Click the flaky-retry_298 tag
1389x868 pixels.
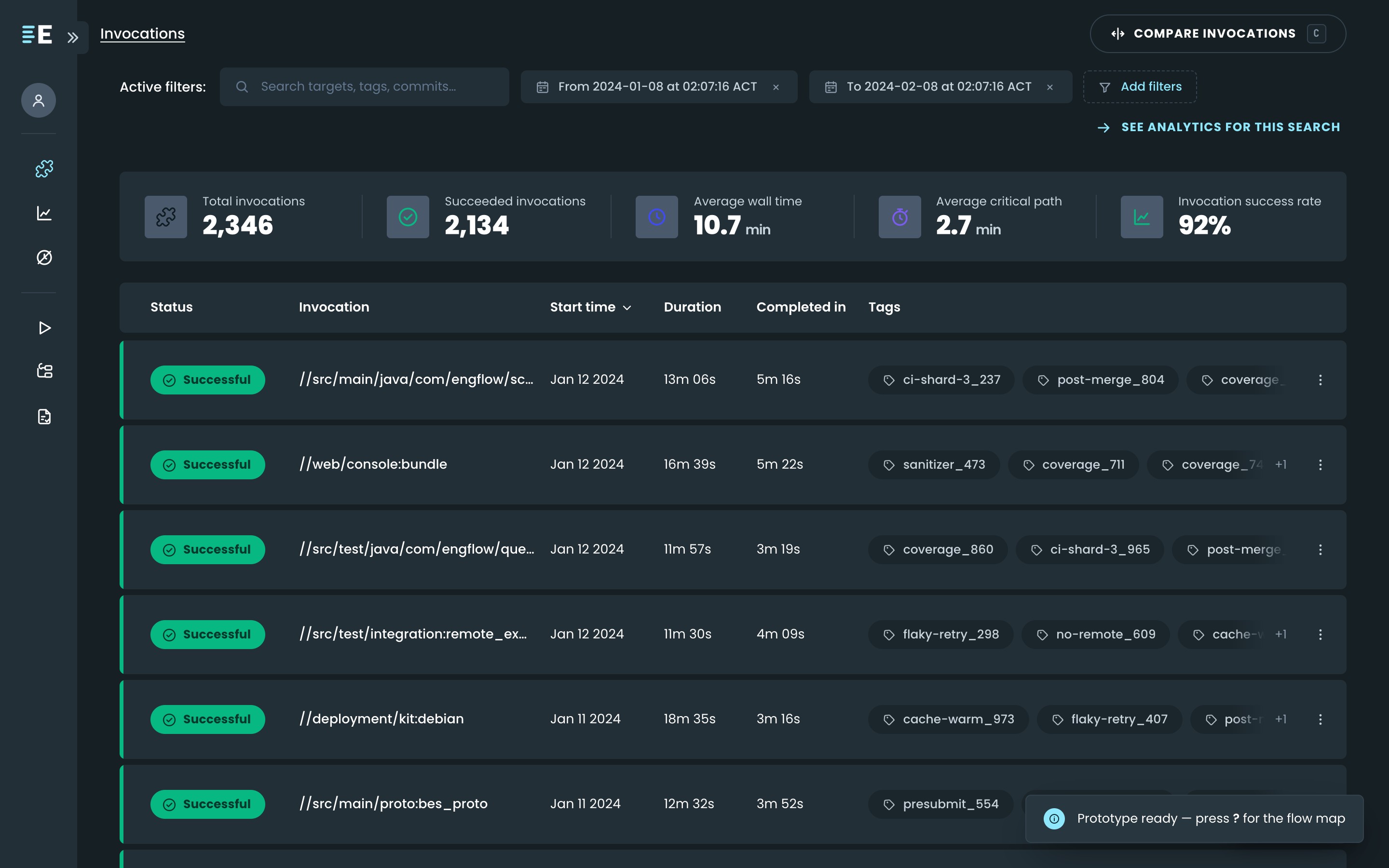[941, 634]
